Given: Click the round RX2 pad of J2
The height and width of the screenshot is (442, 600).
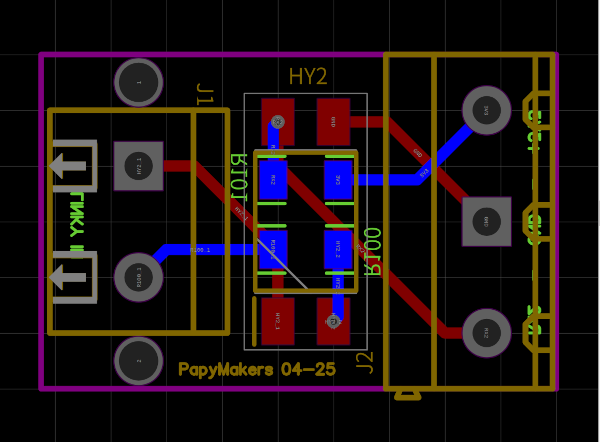Looking at the screenshot, I should (x=486, y=333).
